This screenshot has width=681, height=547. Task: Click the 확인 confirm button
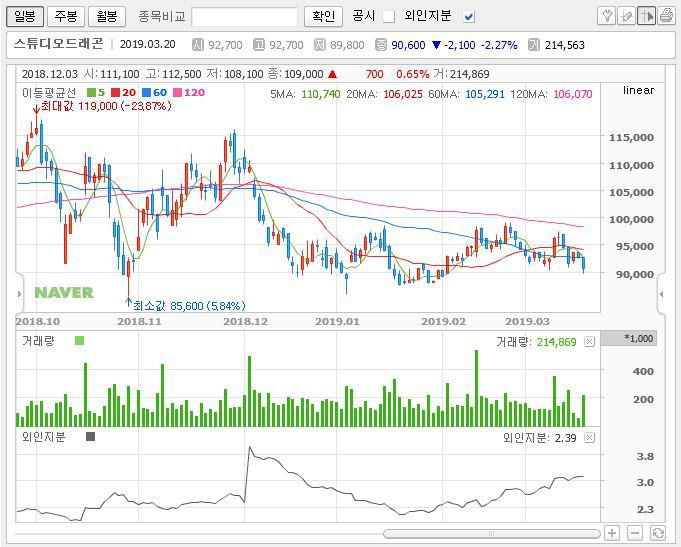(x=323, y=17)
